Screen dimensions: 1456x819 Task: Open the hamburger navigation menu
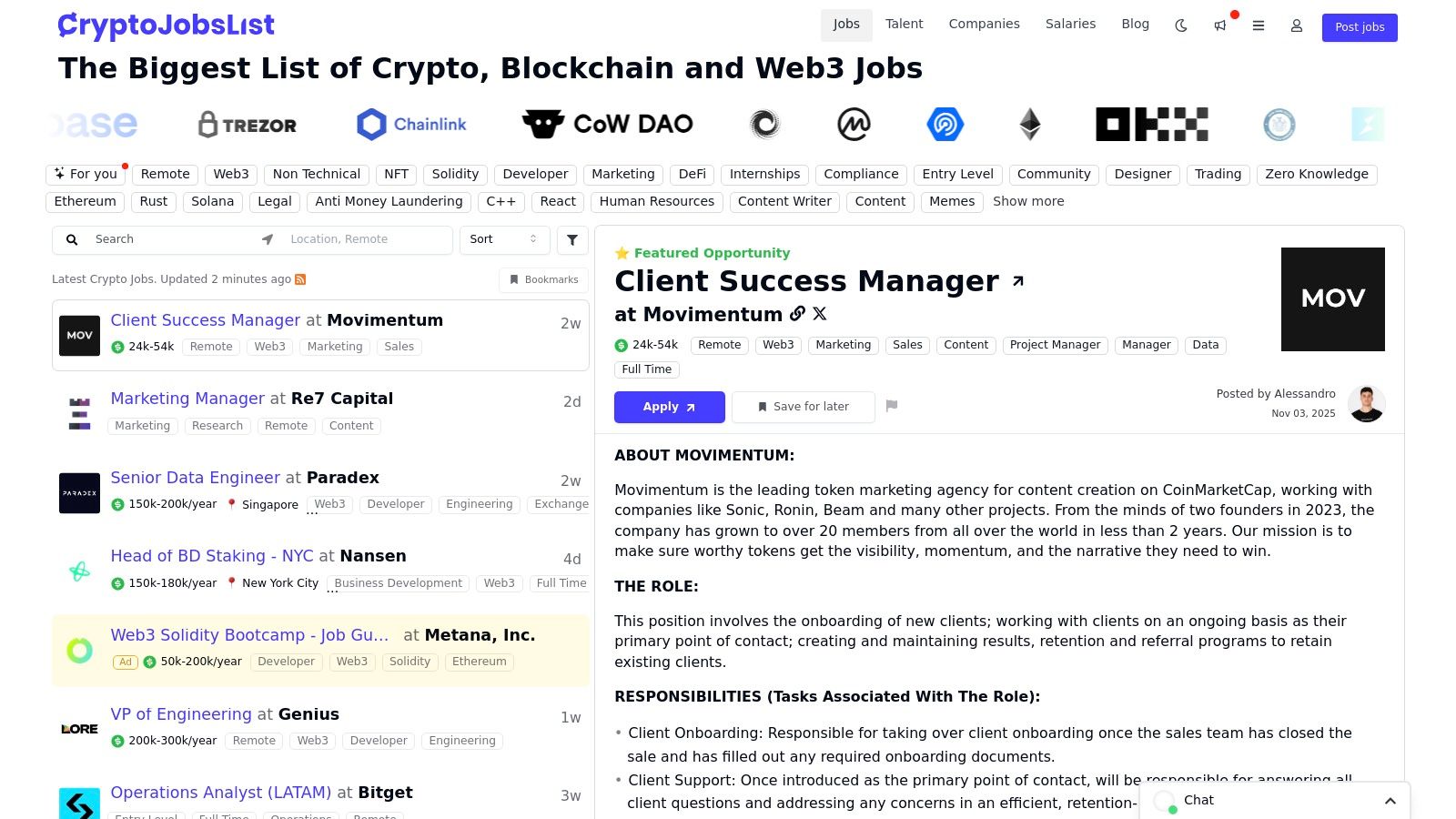1259,27
